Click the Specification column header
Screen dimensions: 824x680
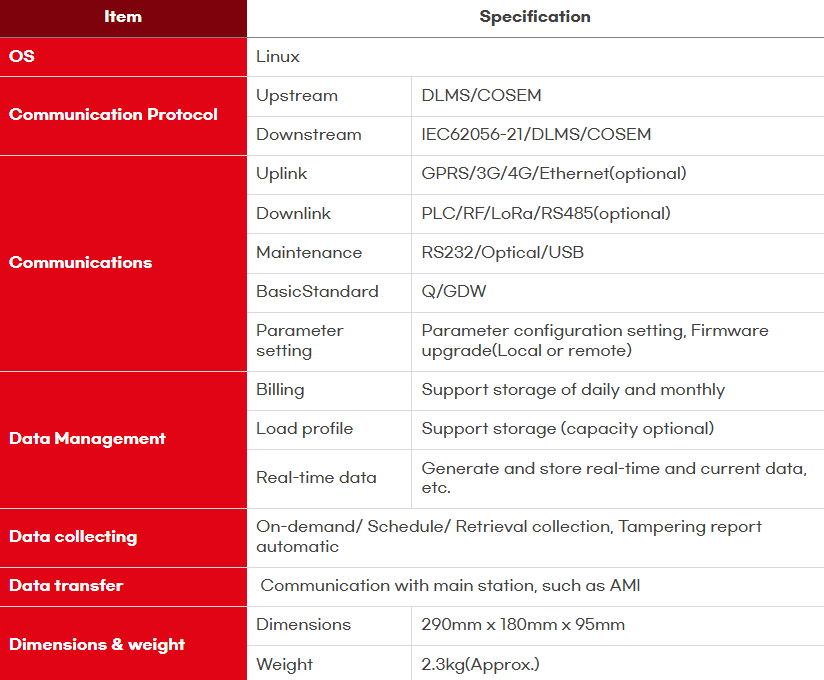pyautogui.click(x=535, y=17)
